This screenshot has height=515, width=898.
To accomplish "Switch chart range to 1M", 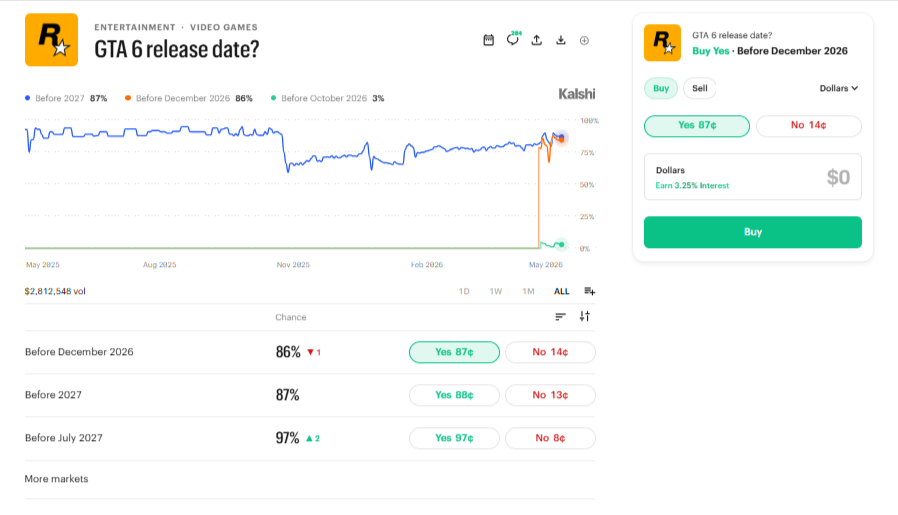I will pos(528,291).
